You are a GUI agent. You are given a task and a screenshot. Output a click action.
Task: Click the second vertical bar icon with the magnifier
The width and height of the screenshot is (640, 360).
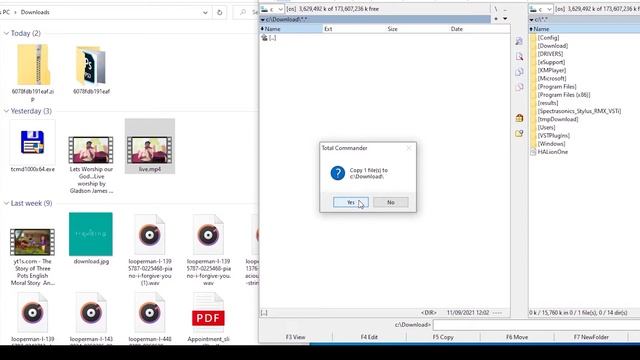click(519, 56)
